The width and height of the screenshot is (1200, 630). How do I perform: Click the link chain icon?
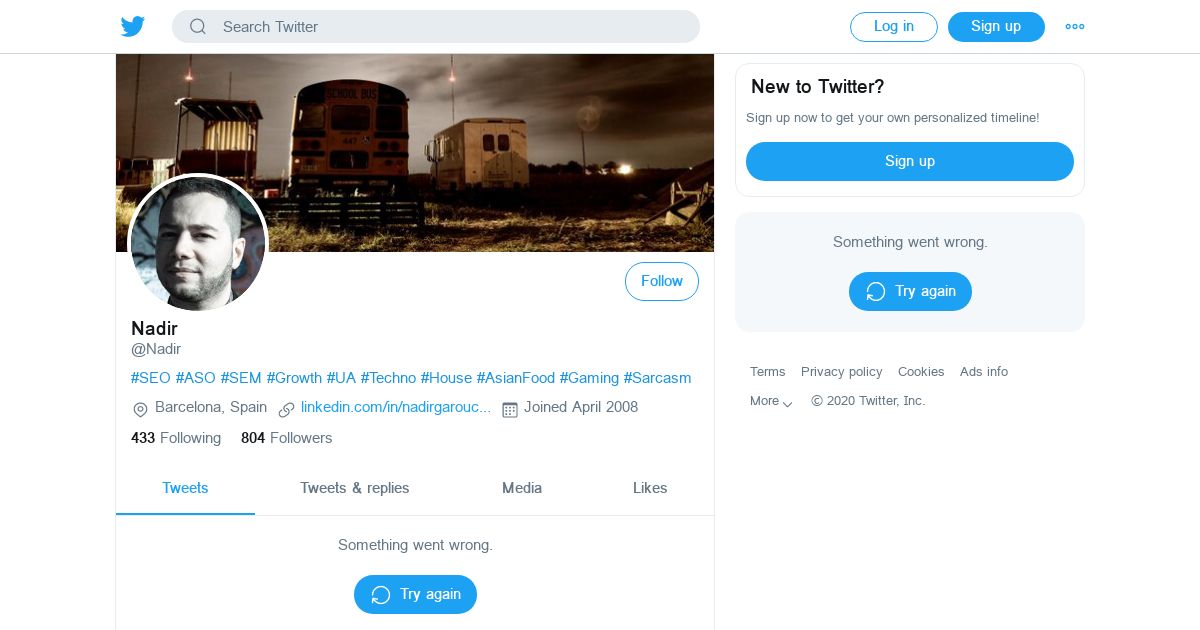pos(287,409)
